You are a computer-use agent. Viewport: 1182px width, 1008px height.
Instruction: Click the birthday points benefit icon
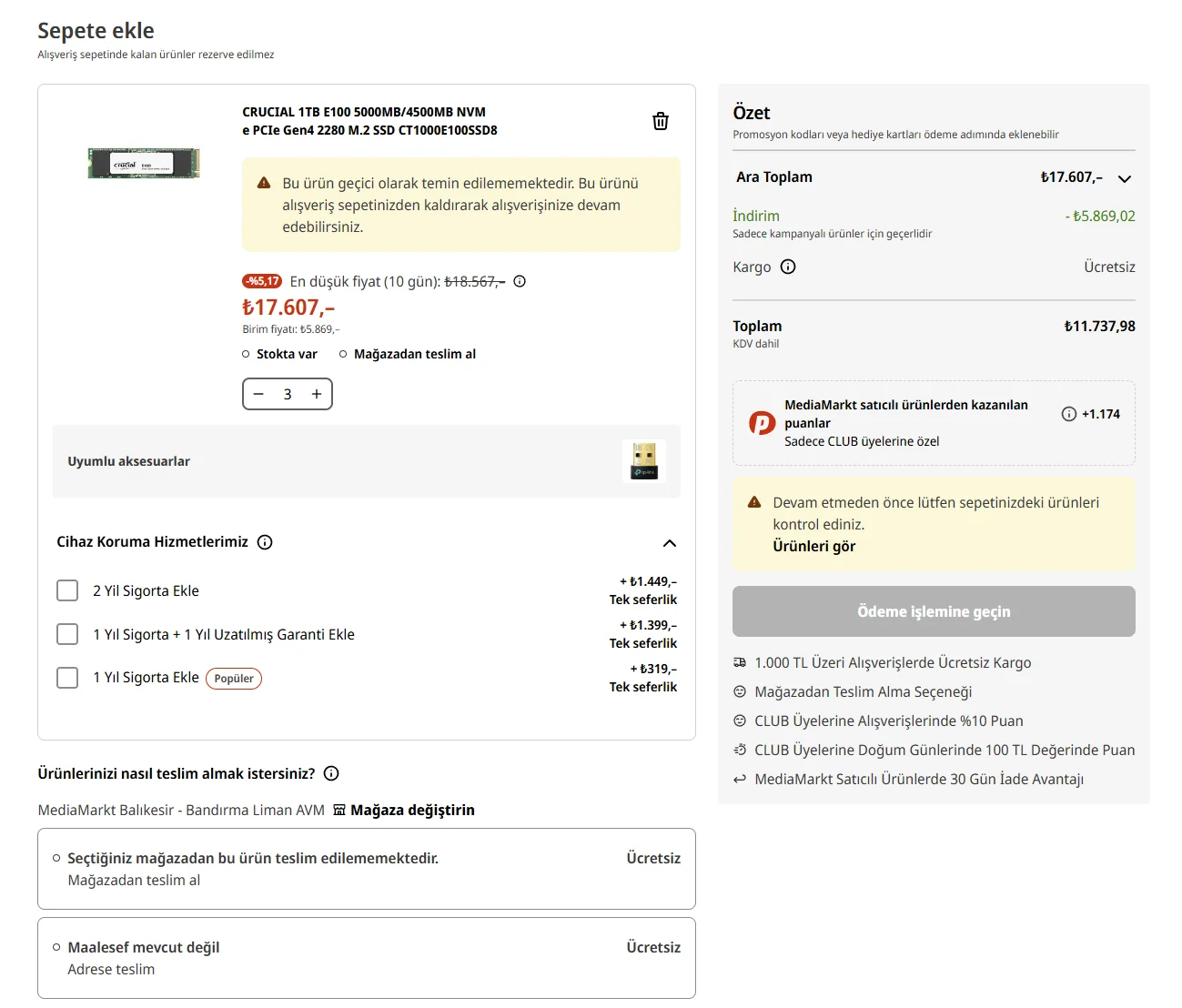click(x=740, y=750)
